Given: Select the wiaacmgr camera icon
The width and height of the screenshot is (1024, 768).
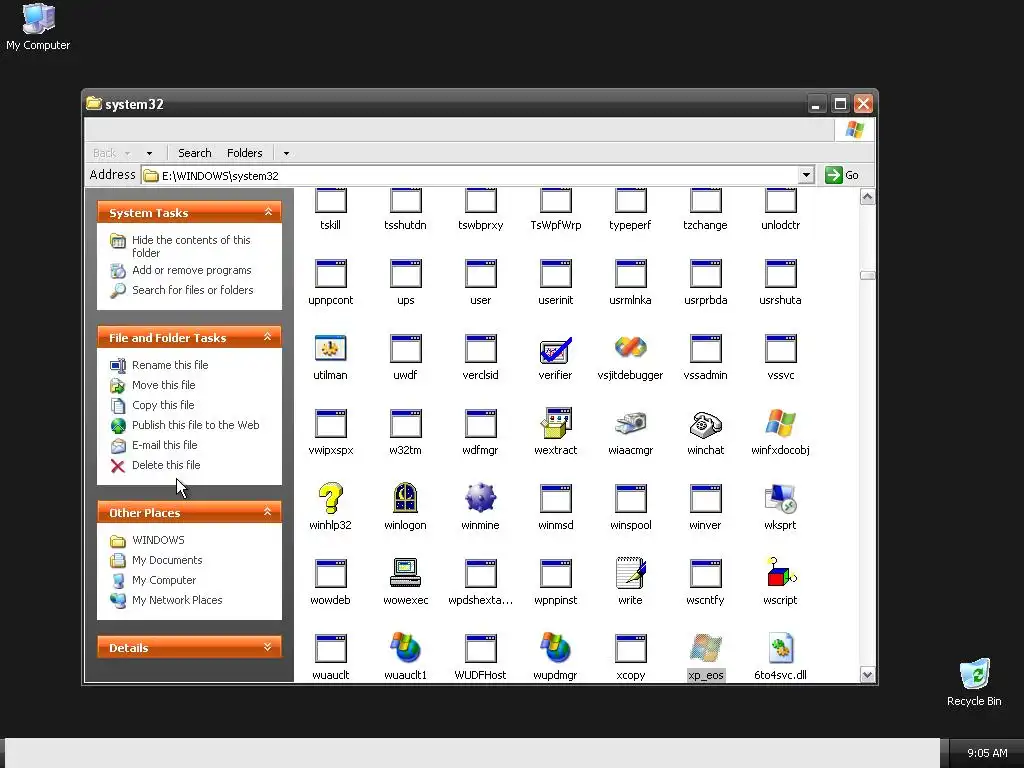Looking at the screenshot, I should (630, 423).
